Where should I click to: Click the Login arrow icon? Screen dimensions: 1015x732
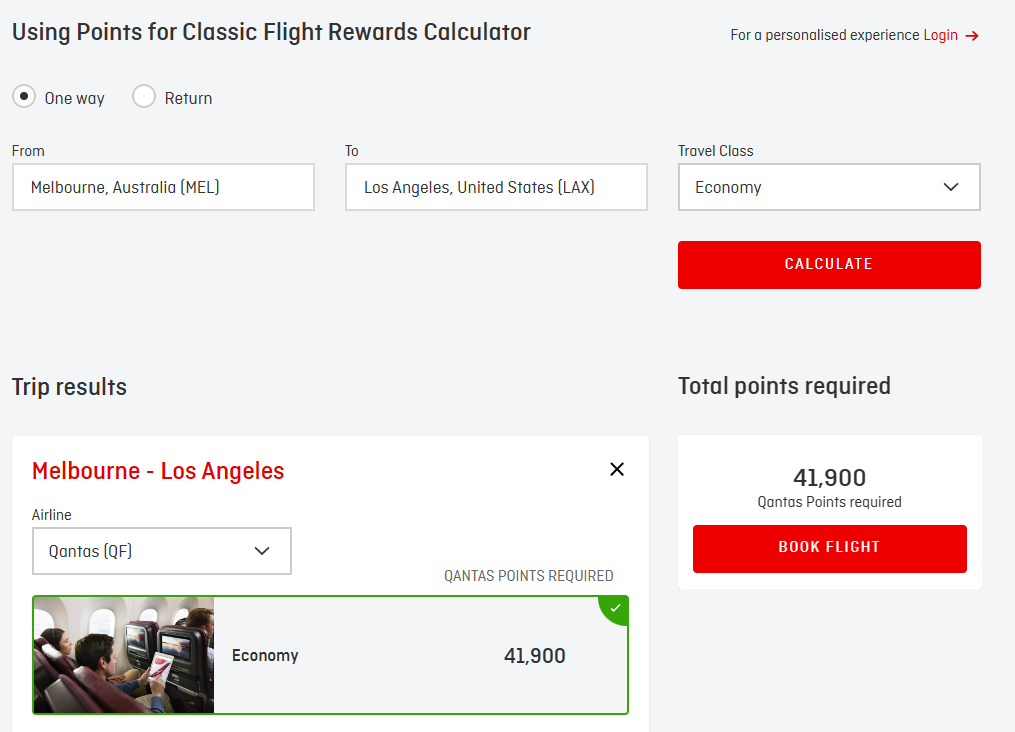[x=972, y=35]
